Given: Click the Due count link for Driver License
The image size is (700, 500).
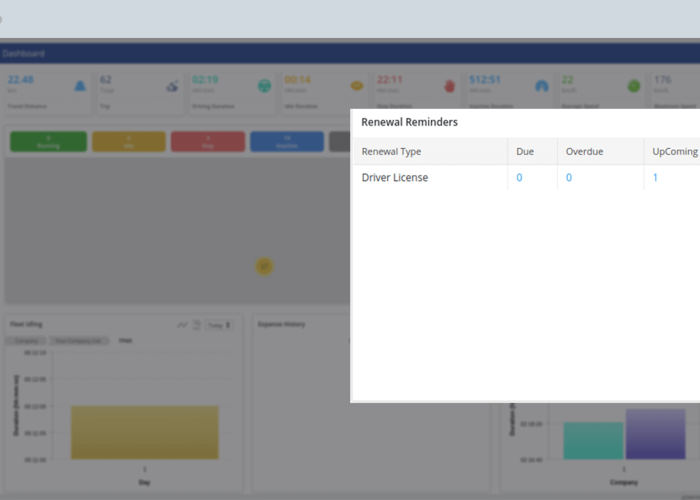Looking at the screenshot, I should pyautogui.click(x=519, y=177).
